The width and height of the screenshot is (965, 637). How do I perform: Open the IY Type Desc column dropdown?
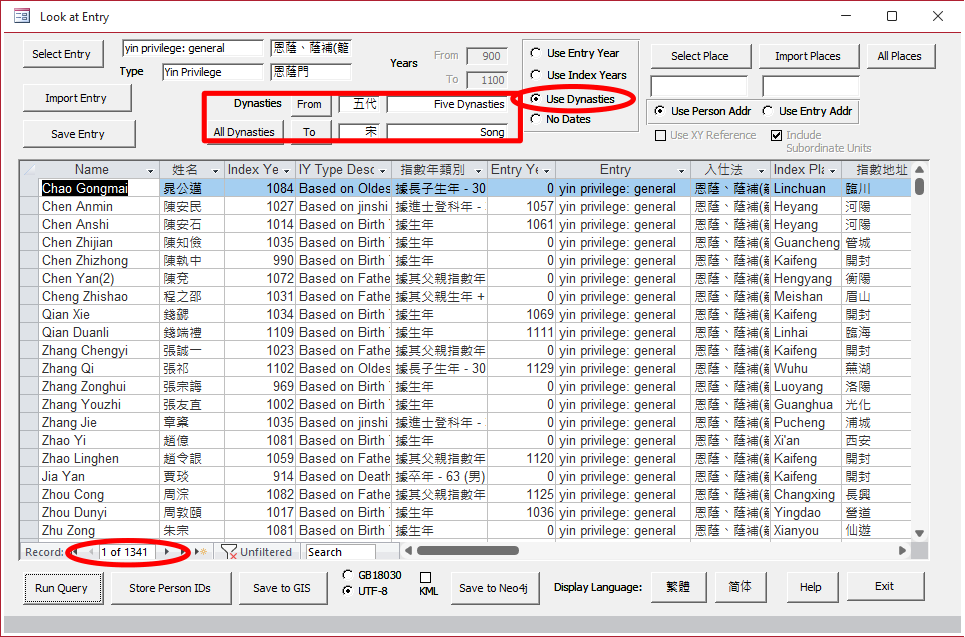(383, 170)
